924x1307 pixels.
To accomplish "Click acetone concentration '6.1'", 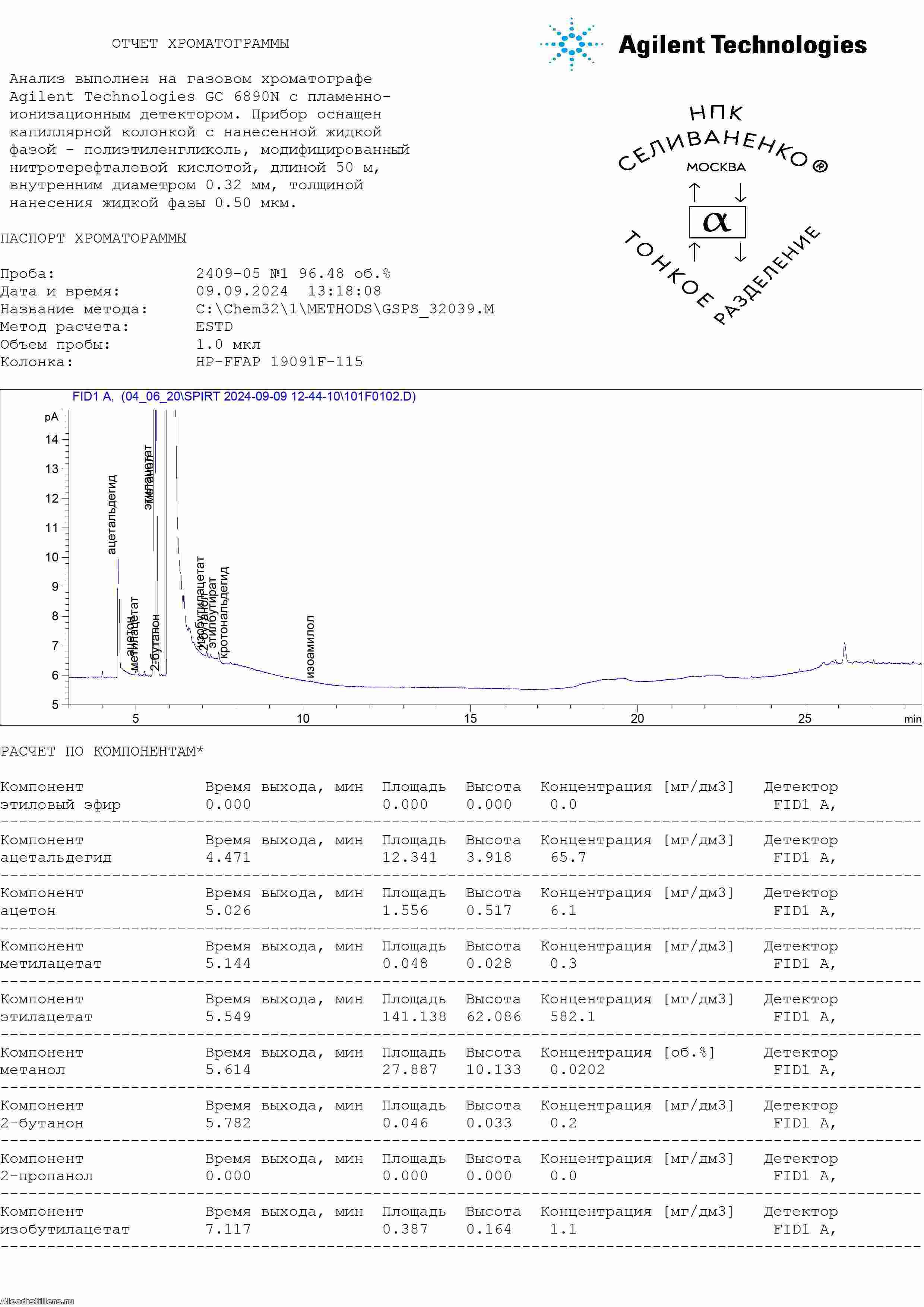I will (x=564, y=911).
